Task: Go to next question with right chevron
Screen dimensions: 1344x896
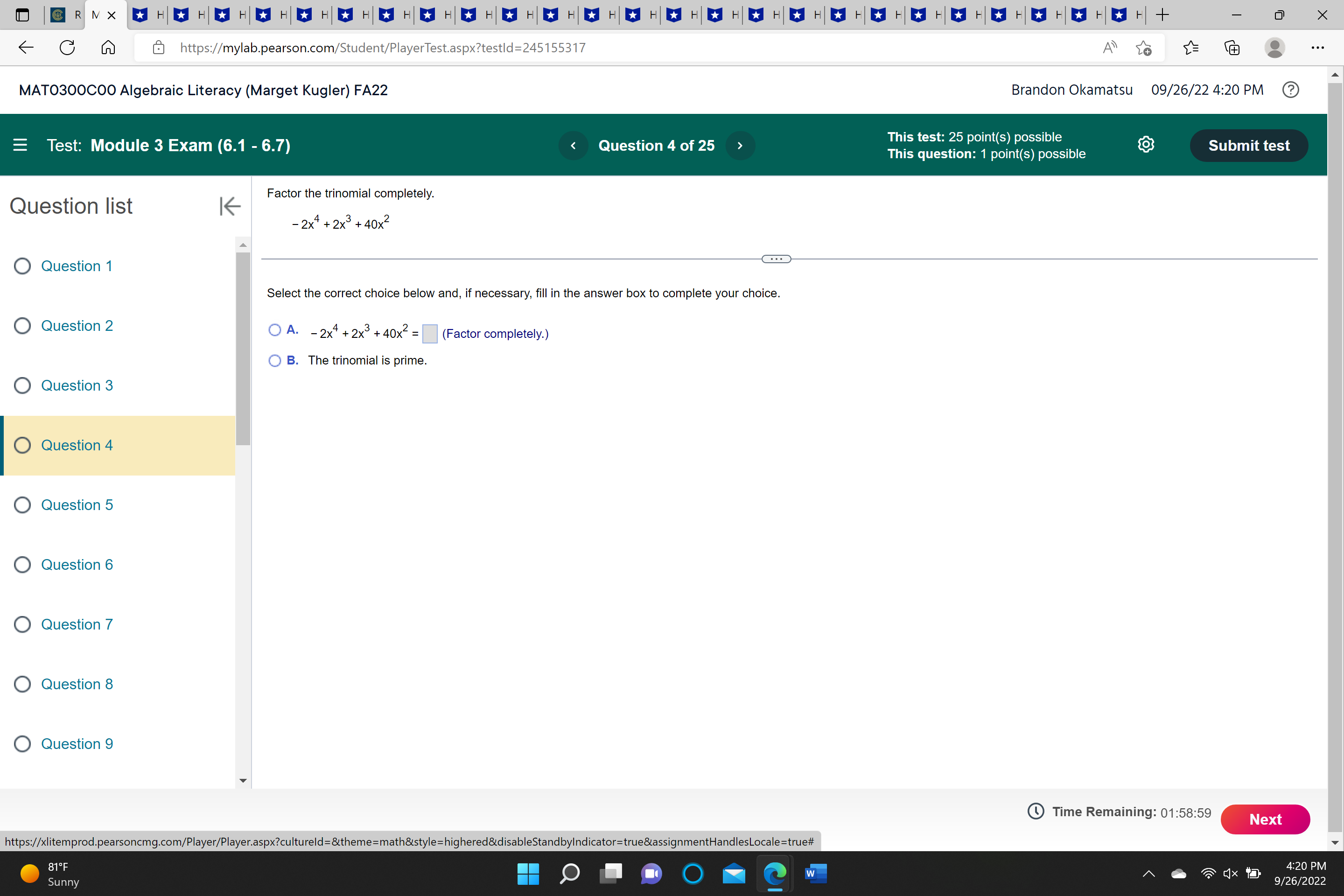Action: point(740,146)
